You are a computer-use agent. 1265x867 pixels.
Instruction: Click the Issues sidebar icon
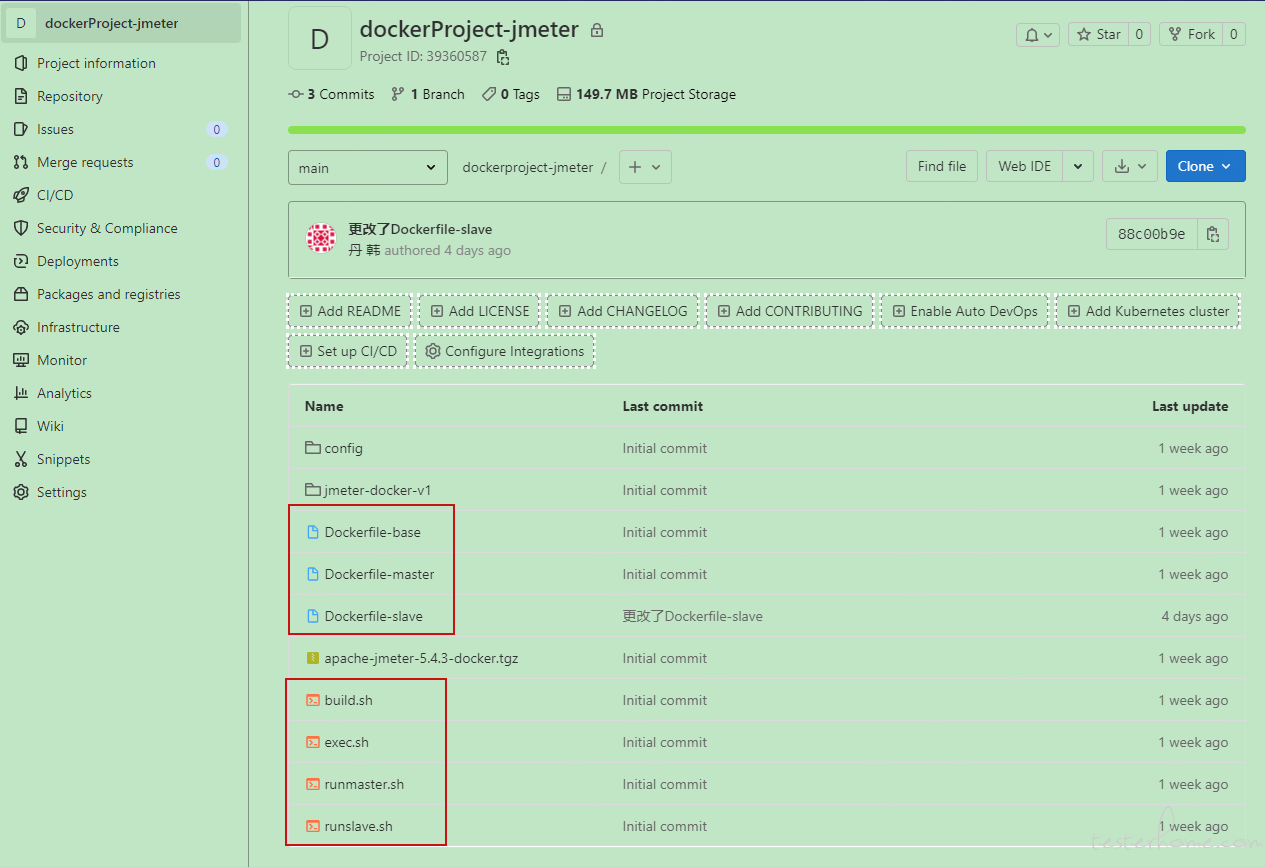tap(20, 129)
